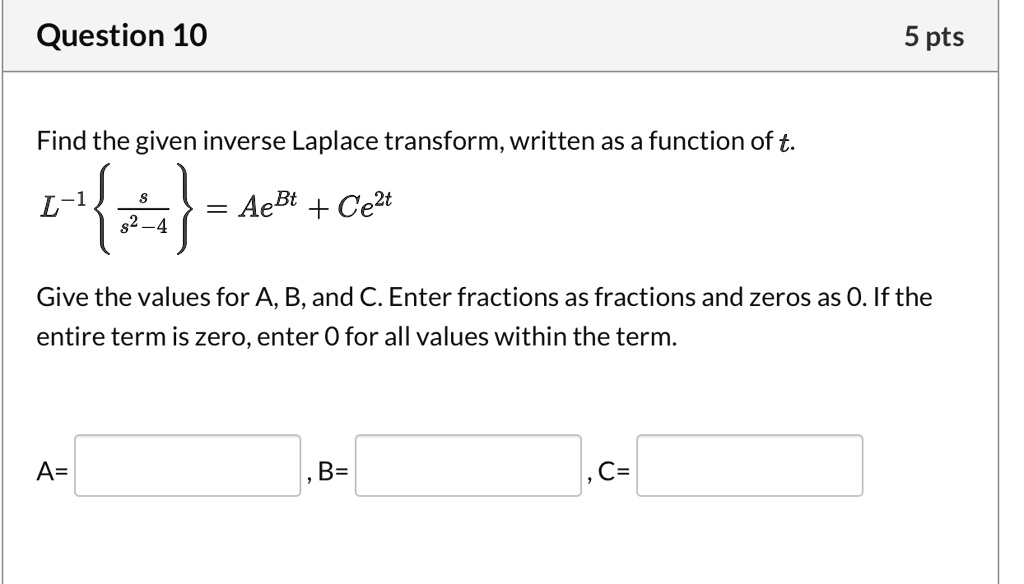Place cursor in the rightmost answer box
This screenshot has height=584, width=1024.
(750, 466)
